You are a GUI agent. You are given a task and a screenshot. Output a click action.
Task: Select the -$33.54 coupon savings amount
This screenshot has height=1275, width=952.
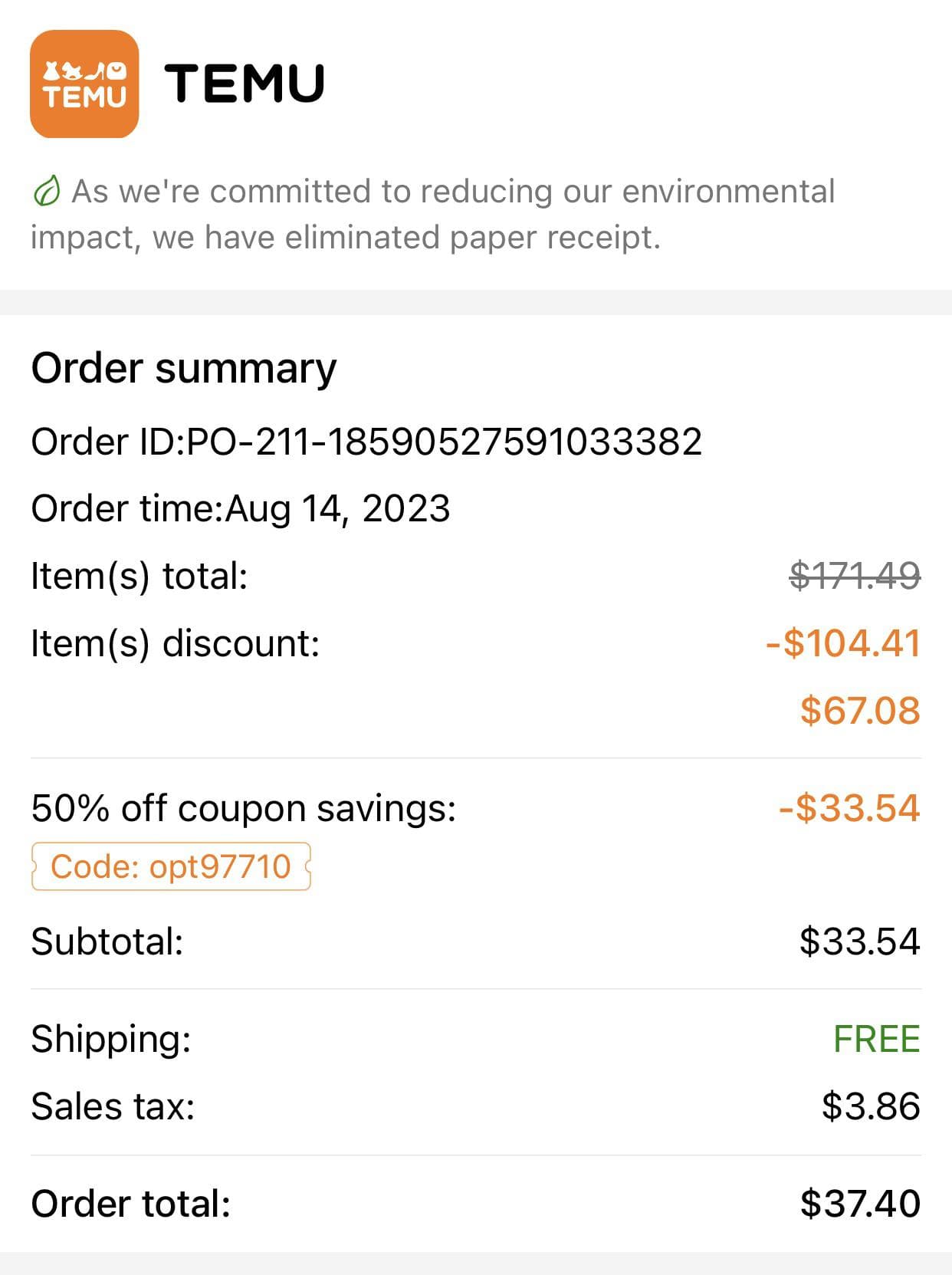coord(849,808)
